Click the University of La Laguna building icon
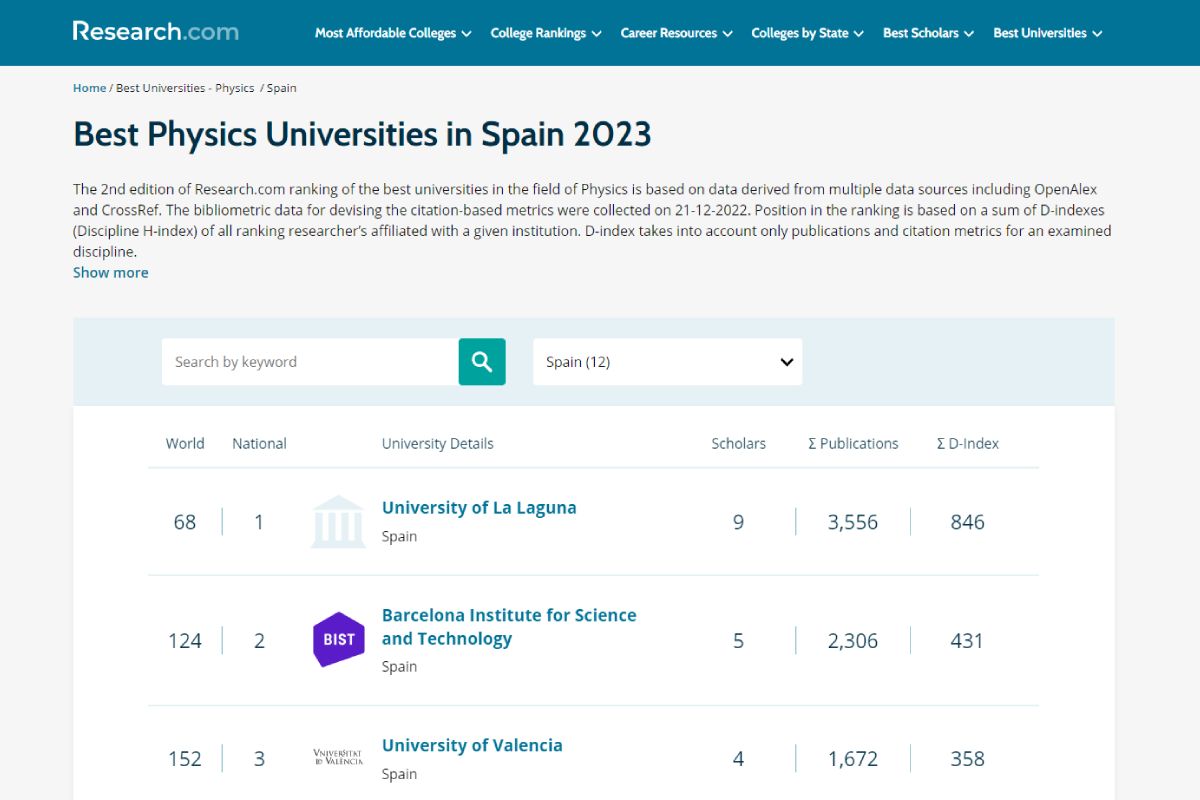This screenshot has height=800, width=1200. (338, 522)
